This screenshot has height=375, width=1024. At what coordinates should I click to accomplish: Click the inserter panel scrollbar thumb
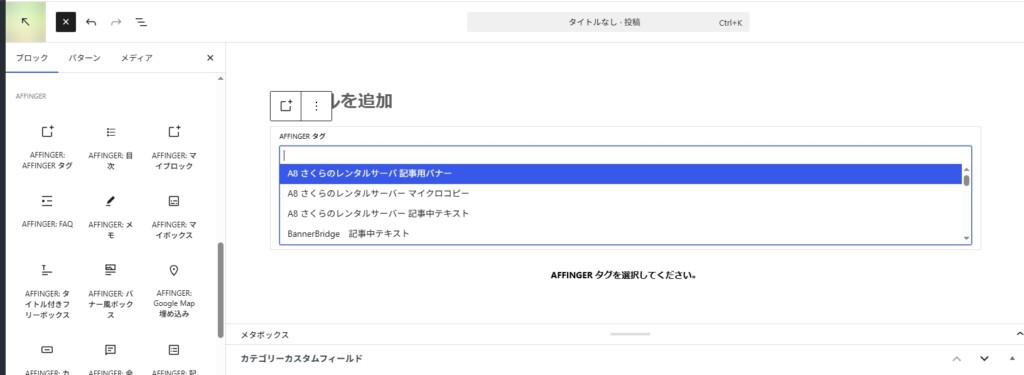pos(221,289)
